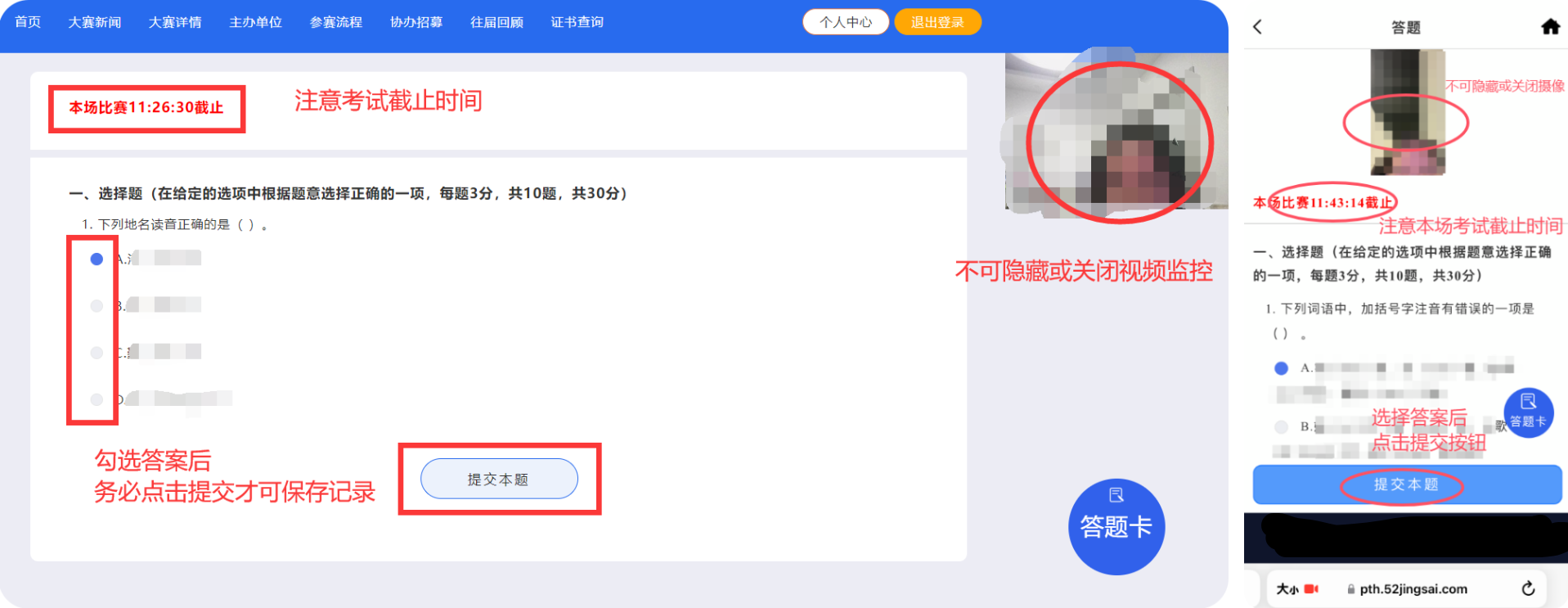
Task: Pick the last answer option D radio
Action: click(97, 399)
